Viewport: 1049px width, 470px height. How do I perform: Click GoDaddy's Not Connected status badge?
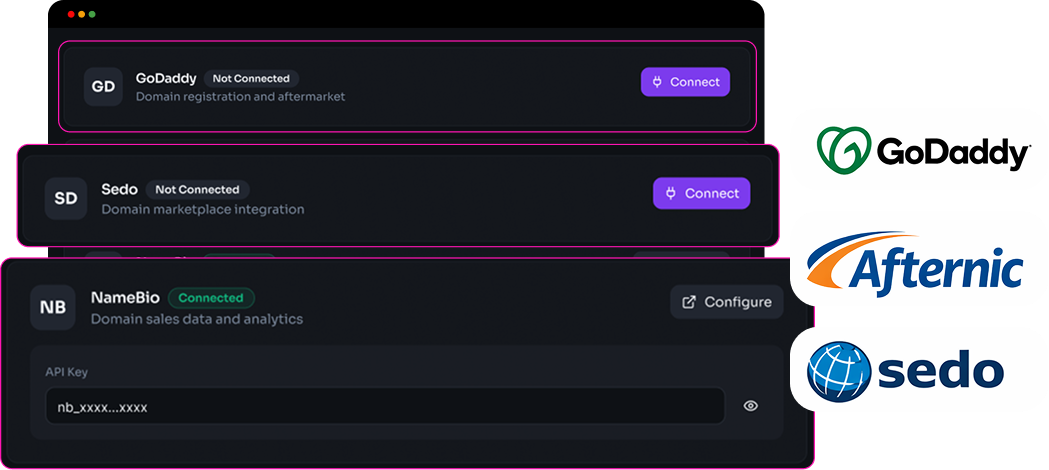pos(251,78)
